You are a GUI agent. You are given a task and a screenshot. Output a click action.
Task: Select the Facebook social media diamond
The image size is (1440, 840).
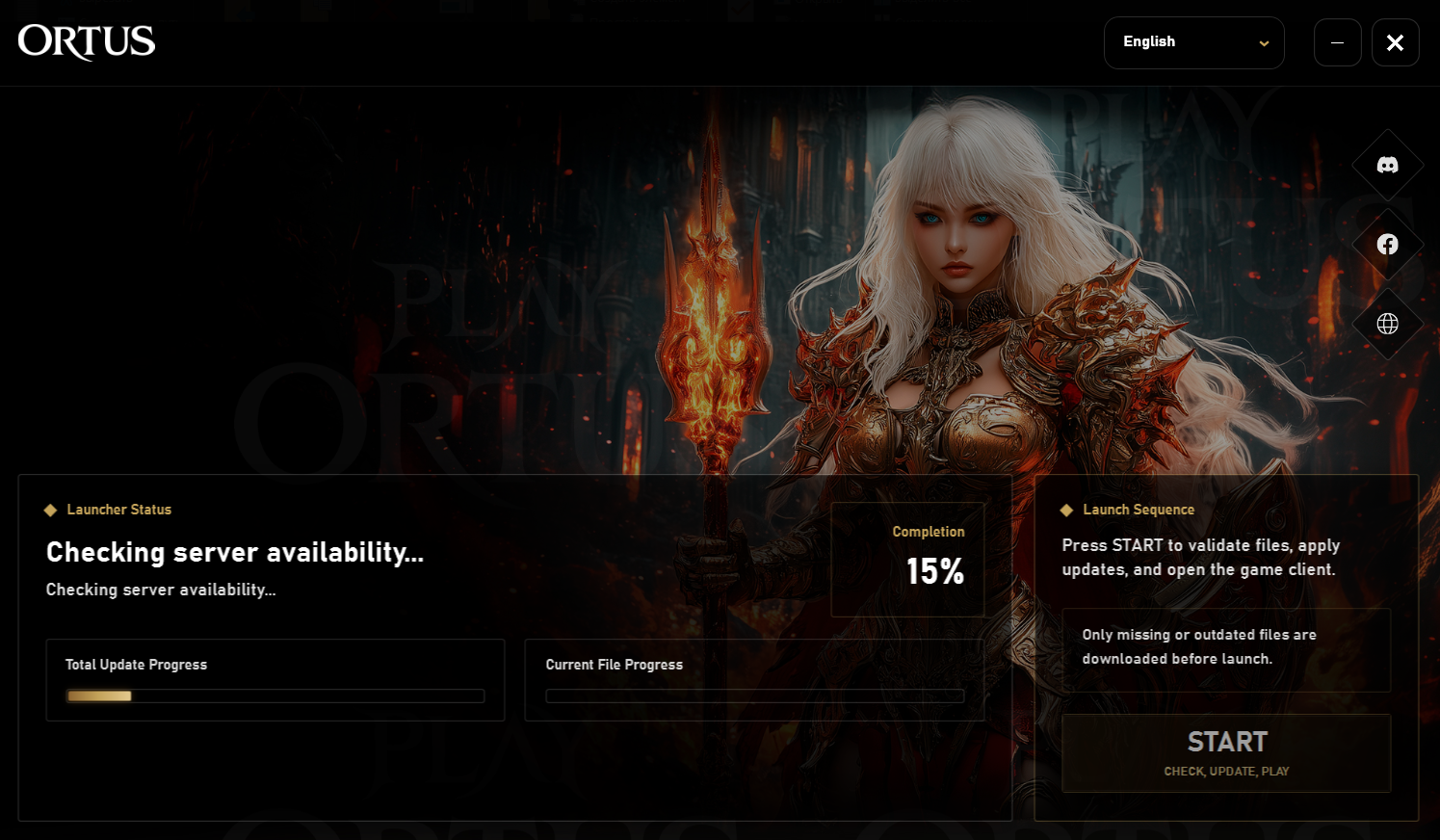click(1387, 244)
